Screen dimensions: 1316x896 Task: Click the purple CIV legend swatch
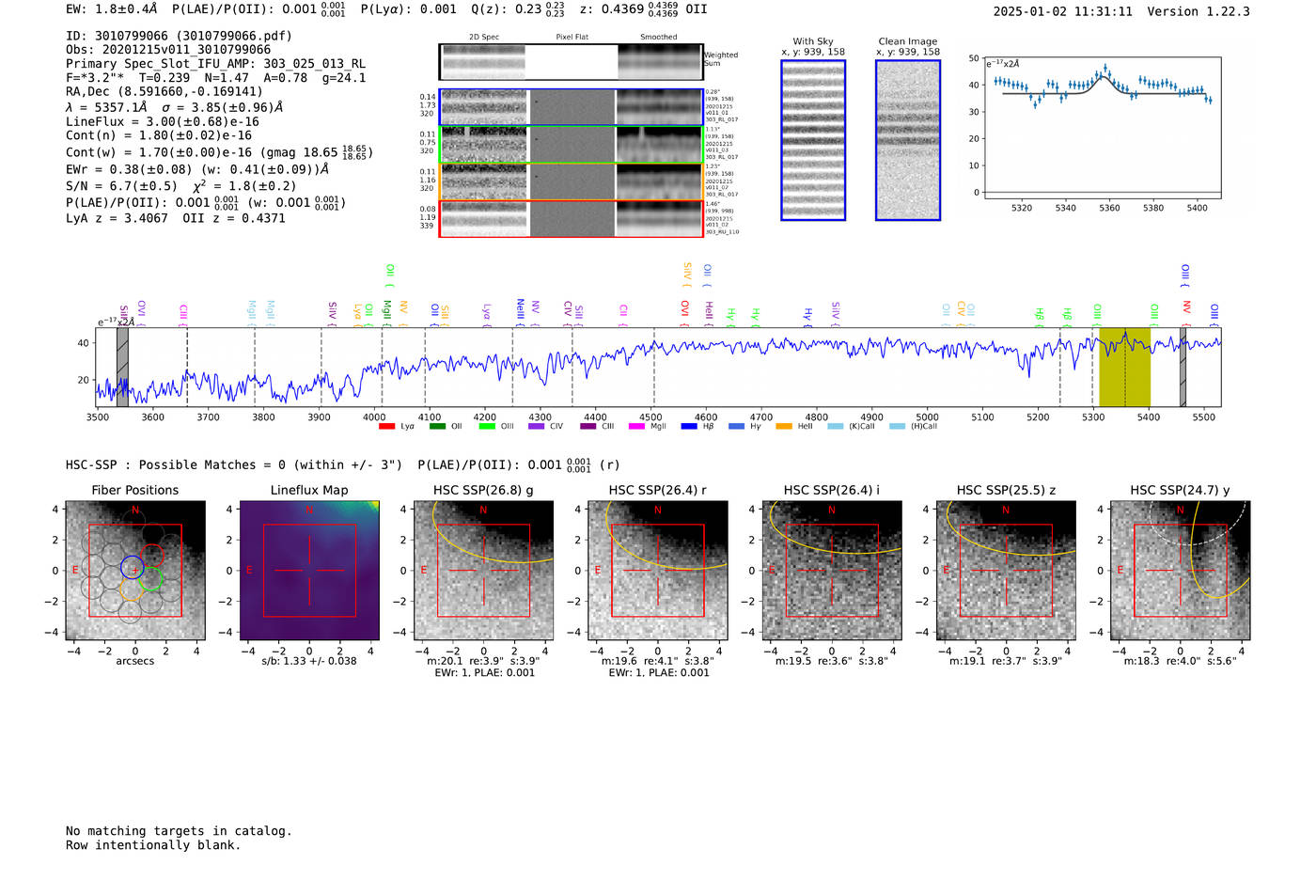coord(537,427)
